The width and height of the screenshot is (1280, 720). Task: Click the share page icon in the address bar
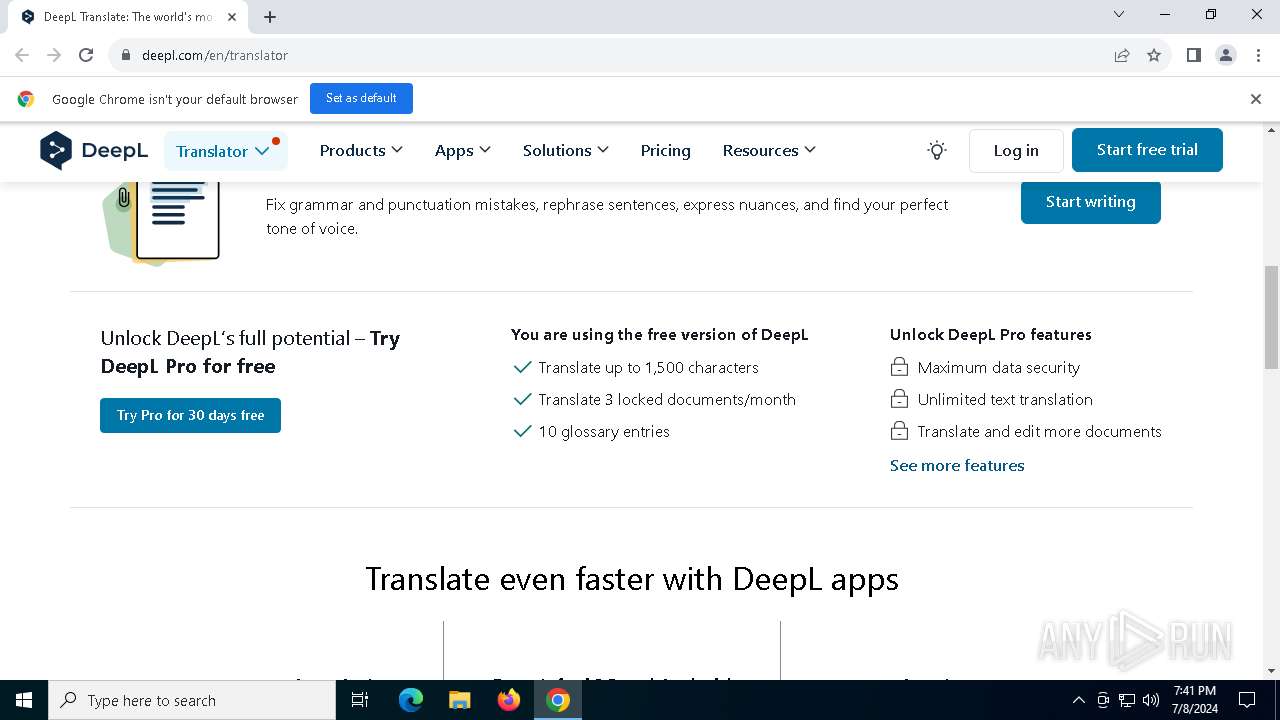pos(1122,55)
